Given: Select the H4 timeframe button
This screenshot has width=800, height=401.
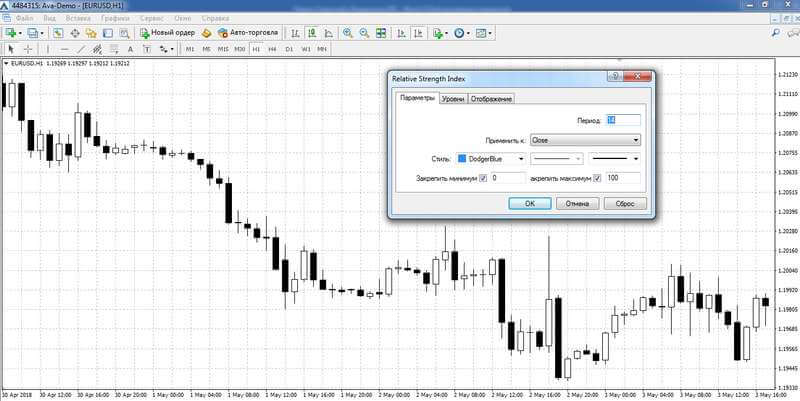Looking at the screenshot, I should pos(272,48).
